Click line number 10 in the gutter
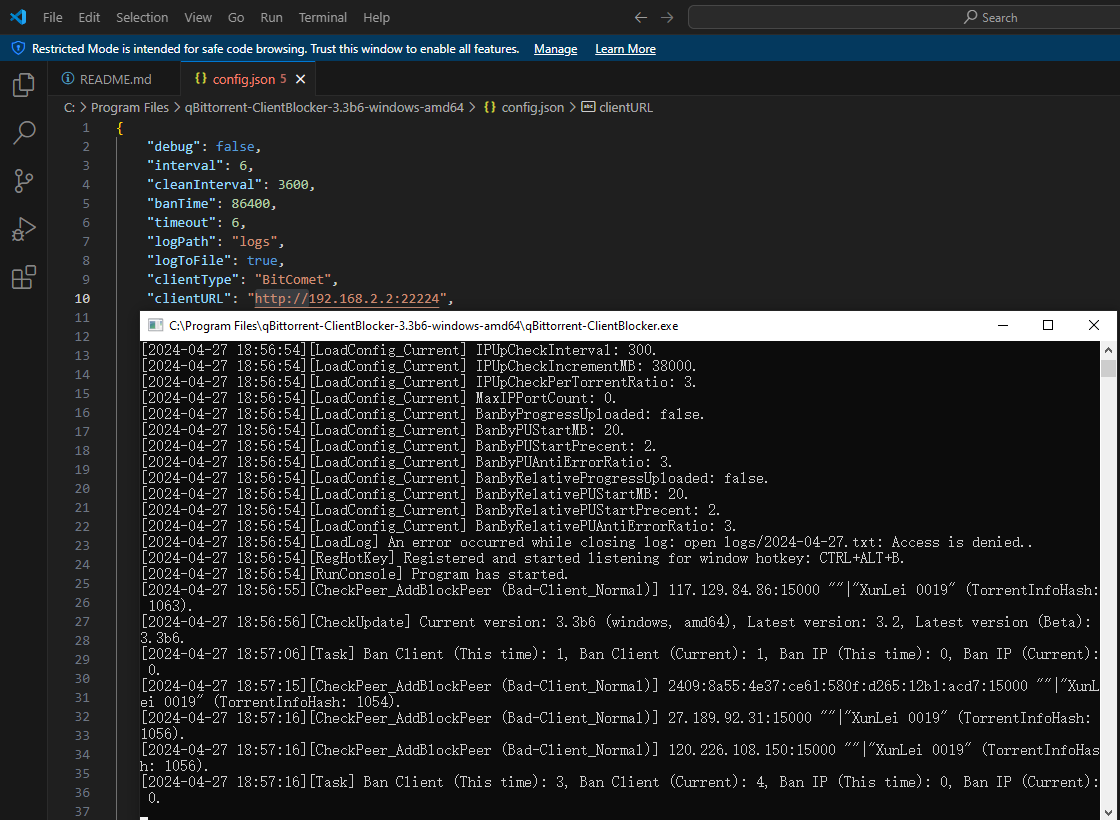Viewport: 1120px width, 820px height. 82,299
